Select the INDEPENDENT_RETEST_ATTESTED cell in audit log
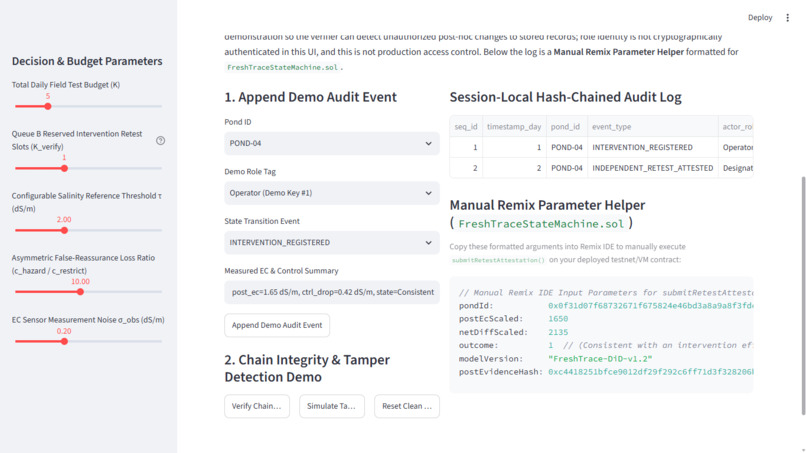Image resolution: width=806 pixels, height=453 pixels. coord(652,168)
